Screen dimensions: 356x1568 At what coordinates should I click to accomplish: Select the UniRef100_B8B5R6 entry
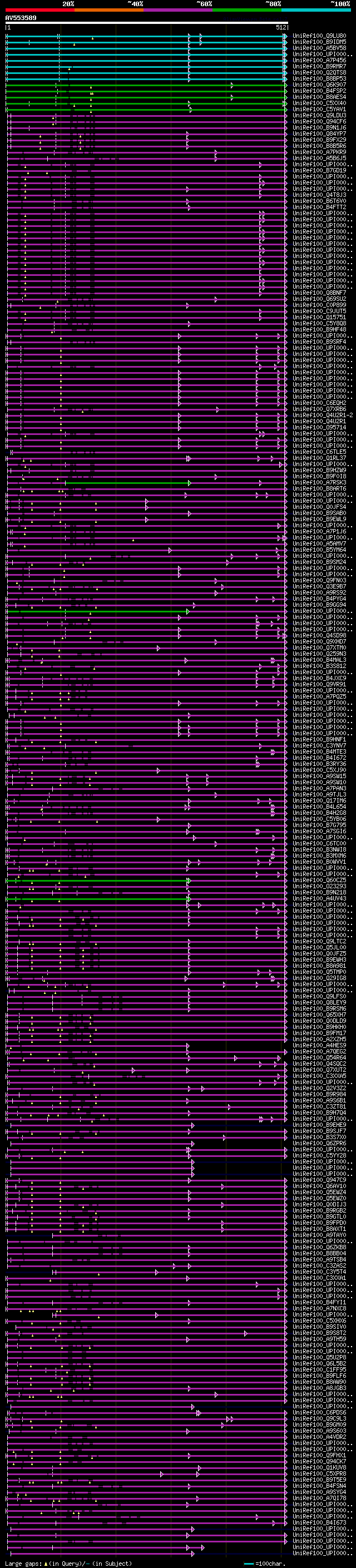point(319,146)
